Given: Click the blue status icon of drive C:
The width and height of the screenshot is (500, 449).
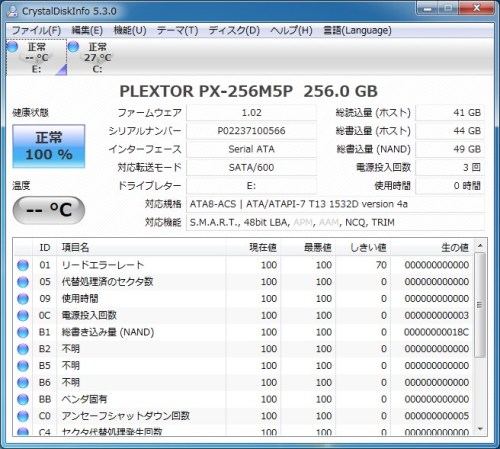Looking at the screenshot, I should 73,47.
